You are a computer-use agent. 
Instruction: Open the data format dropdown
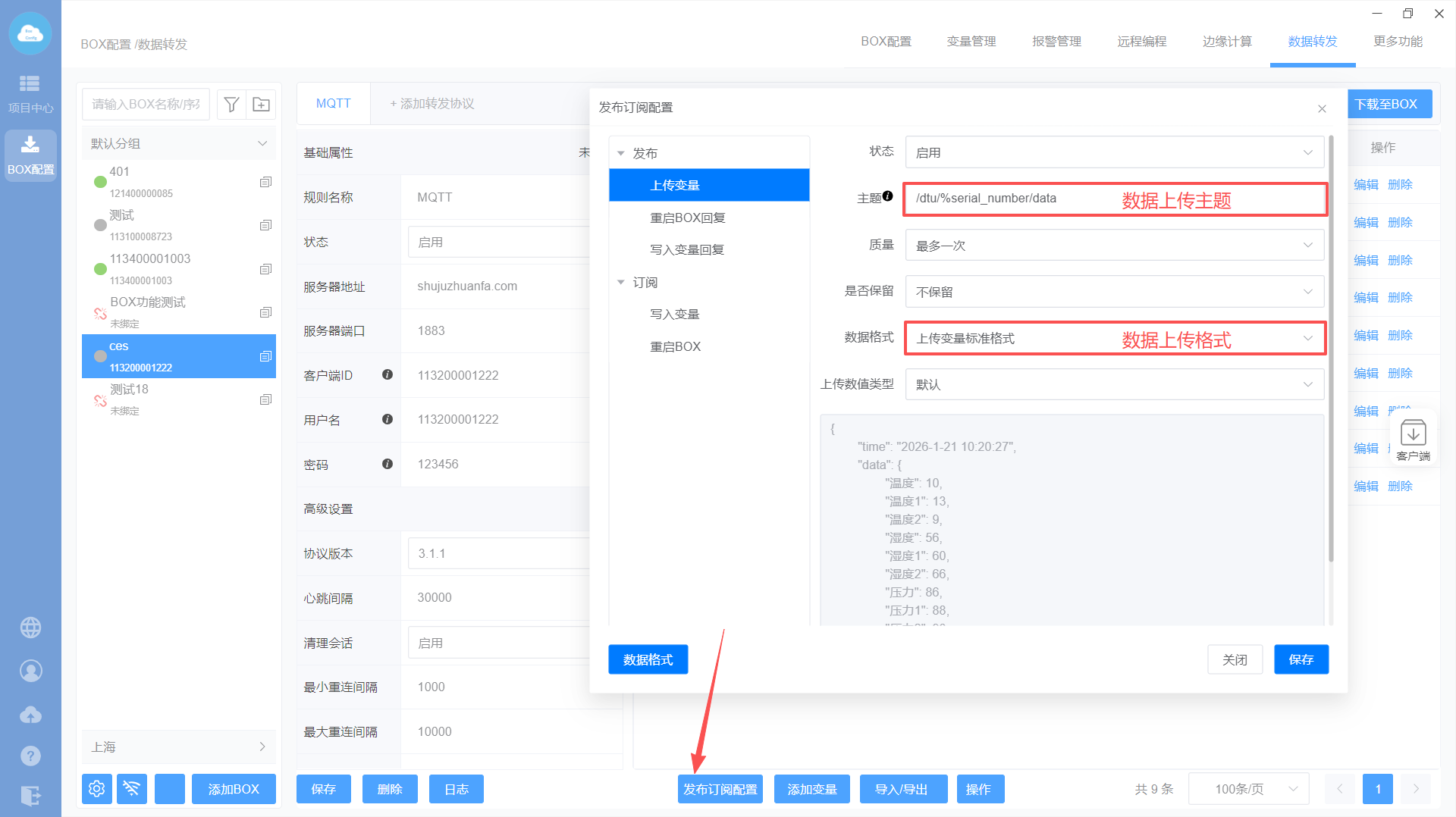[x=1114, y=338]
